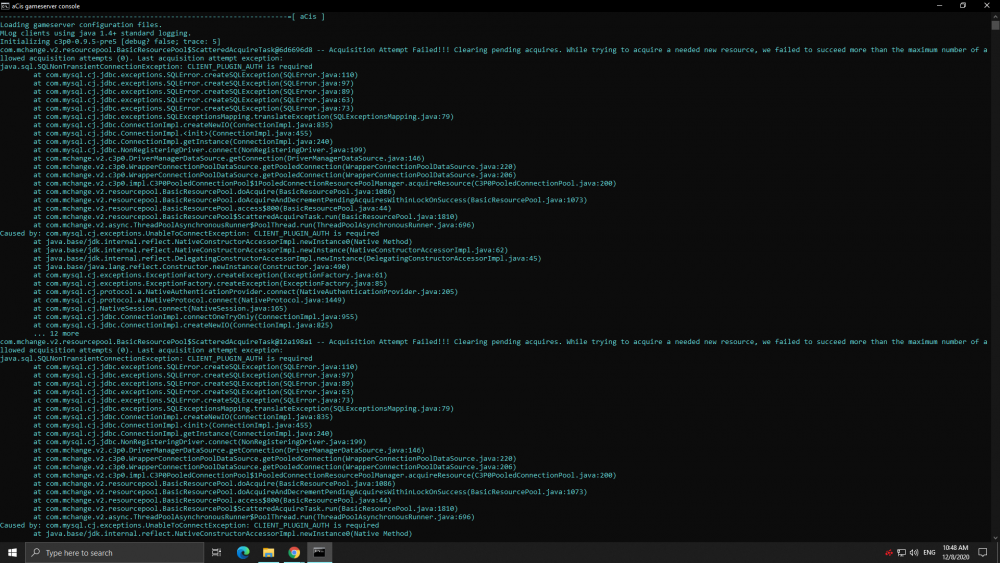This screenshot has height=563, width=1000.
Task: Click the console vertical scrollbar track
Action: tap(995, 300)
